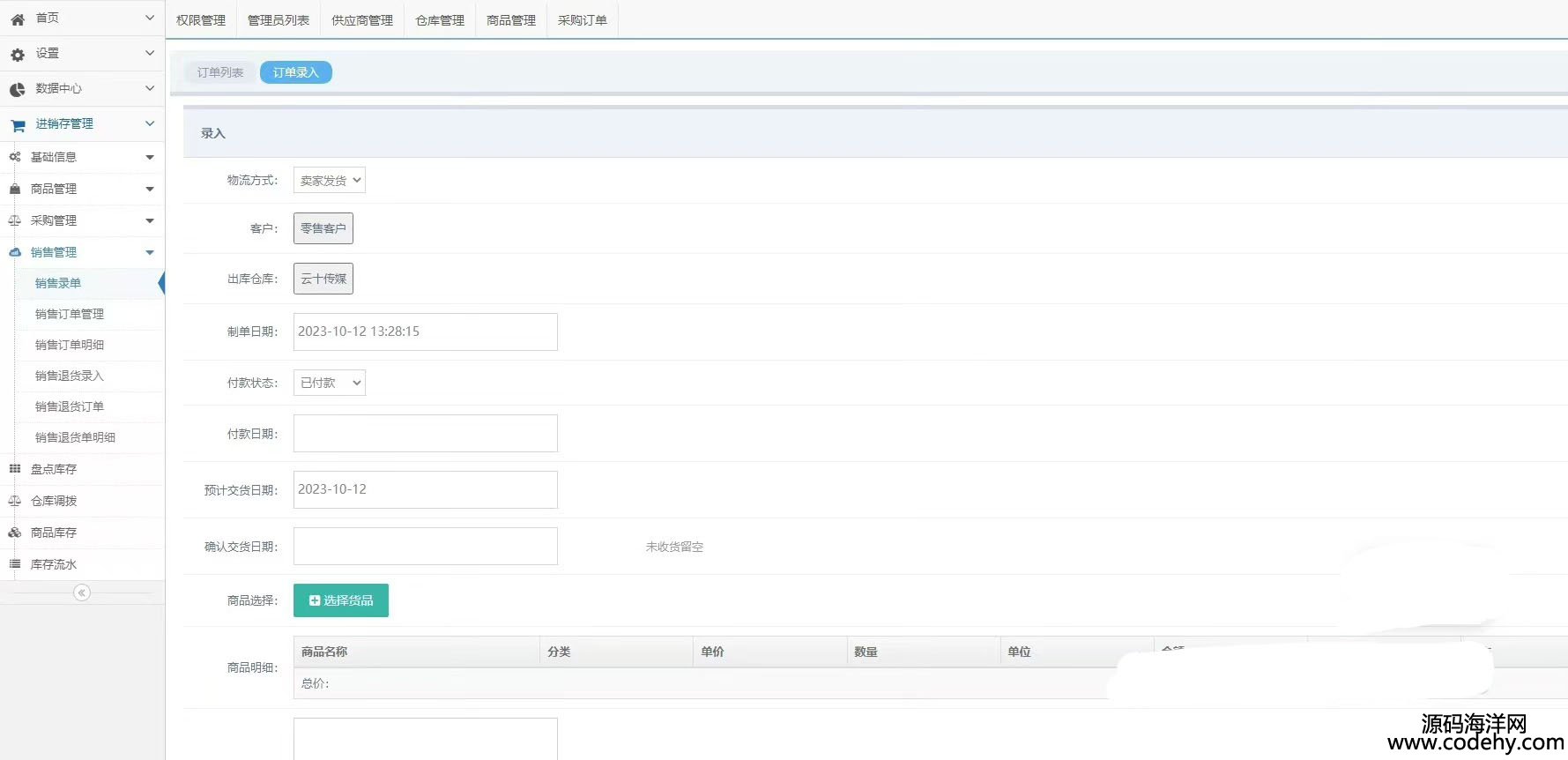Open 销售退货单明细 in the sidebar
The image size is (1568, 760).
click(76, 437)
